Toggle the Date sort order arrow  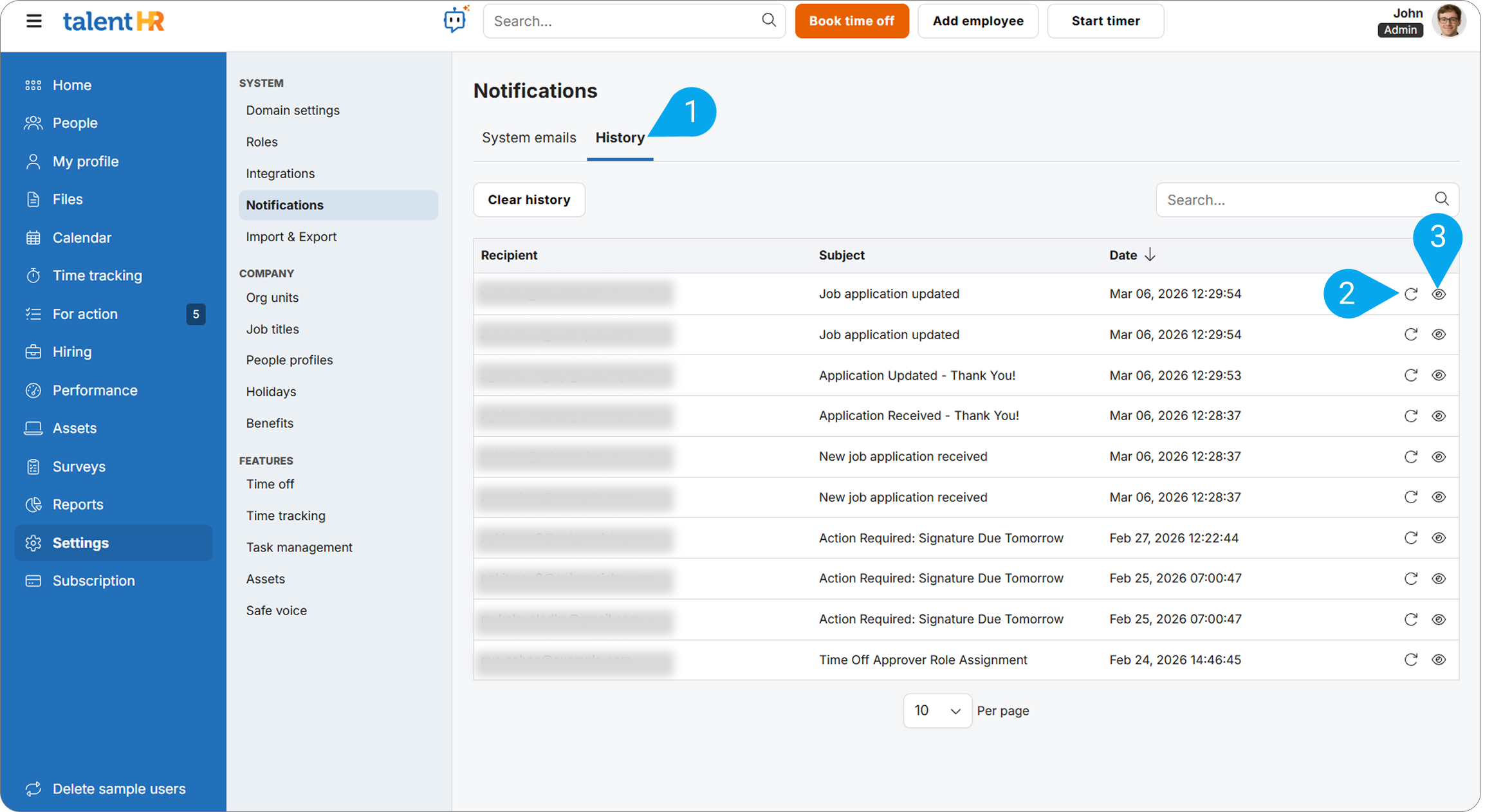tap(1150, 254)
